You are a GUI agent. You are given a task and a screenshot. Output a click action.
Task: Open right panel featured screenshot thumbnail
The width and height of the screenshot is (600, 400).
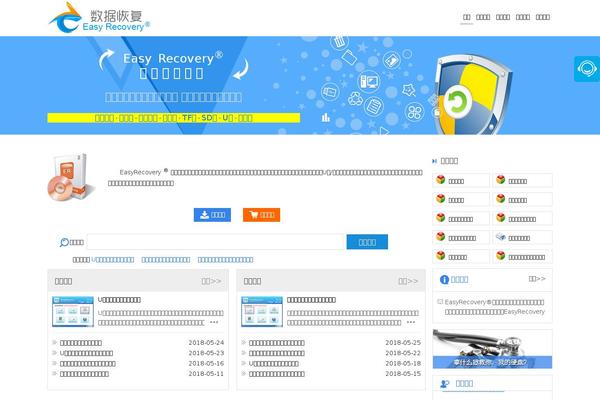pyautogui.click(x=262, y=312)
